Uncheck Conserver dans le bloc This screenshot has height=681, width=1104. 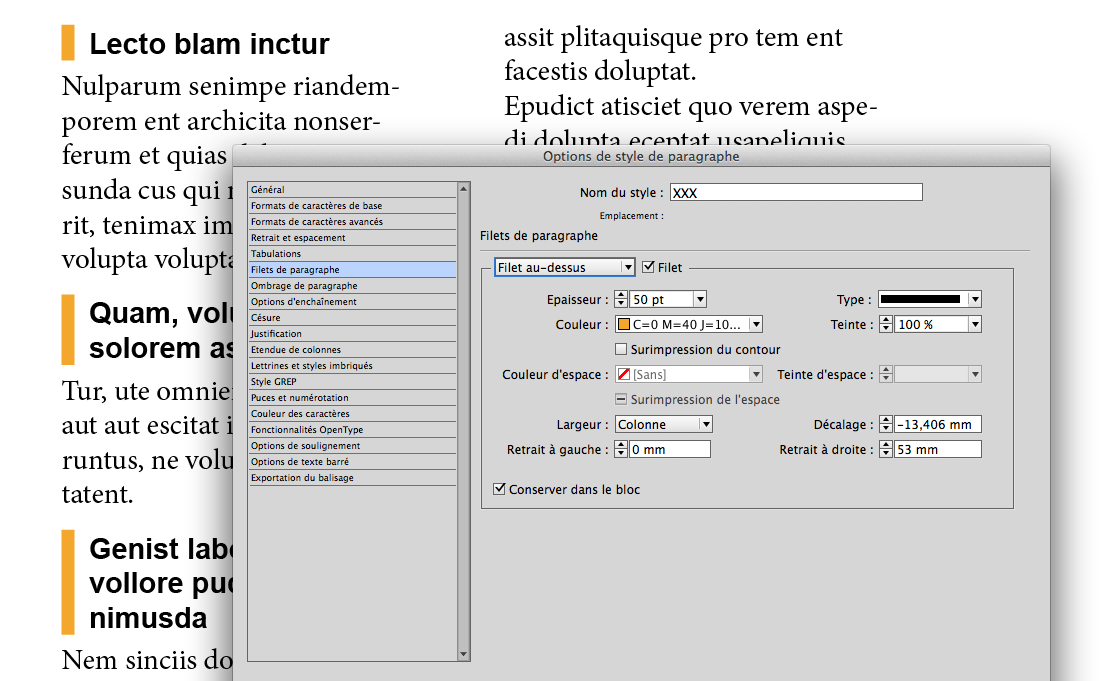(x=499, y=489)
